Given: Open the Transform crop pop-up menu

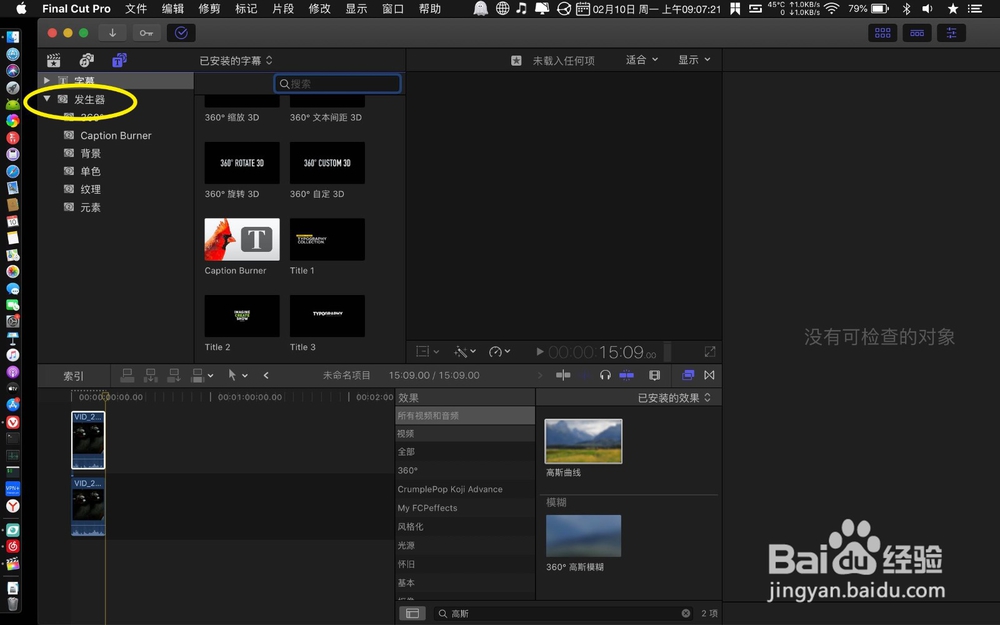Looking at the screenshot, I should pos(427,351).
